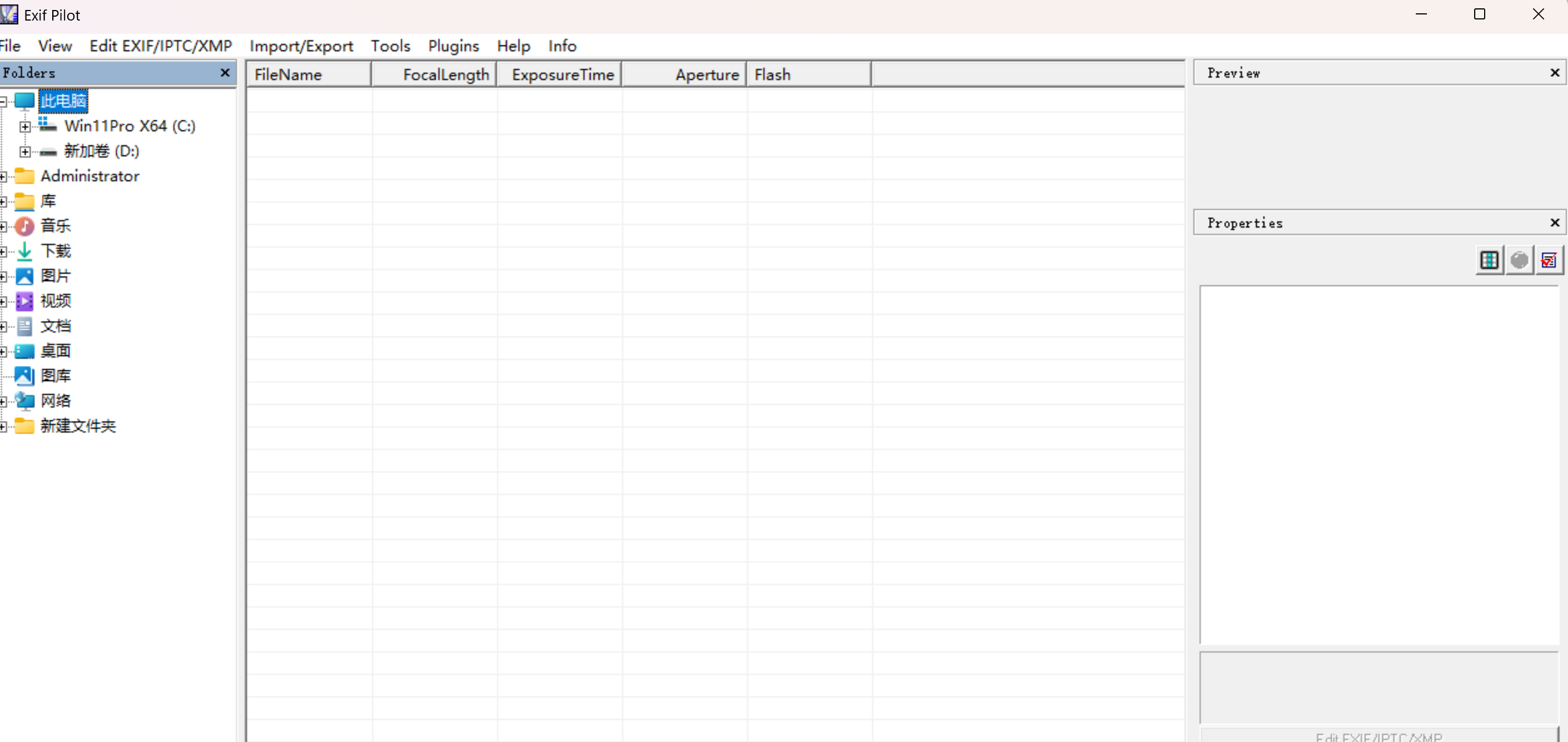Click the column layout icon in Properties
Screen dimensions: 1568x742
[x=1489, y=260]
